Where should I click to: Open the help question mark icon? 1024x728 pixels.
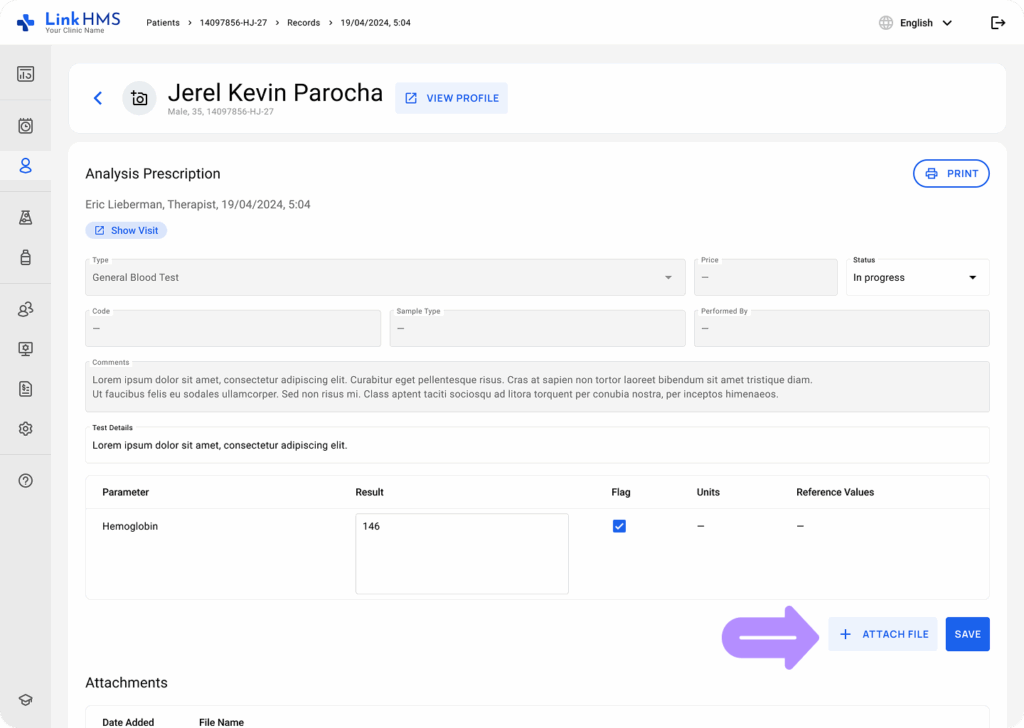click(x=25, y=481)
